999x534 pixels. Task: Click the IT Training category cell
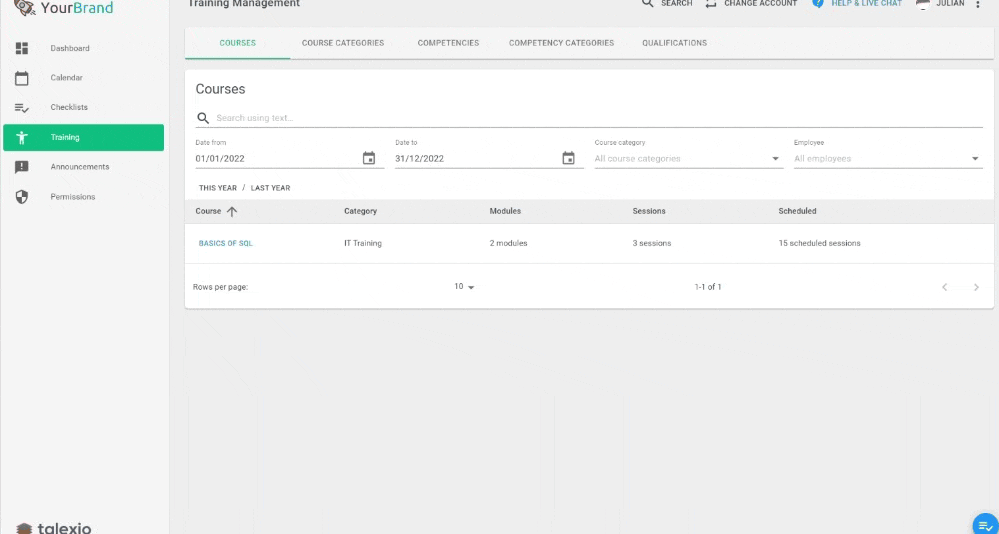pos(363,243)
